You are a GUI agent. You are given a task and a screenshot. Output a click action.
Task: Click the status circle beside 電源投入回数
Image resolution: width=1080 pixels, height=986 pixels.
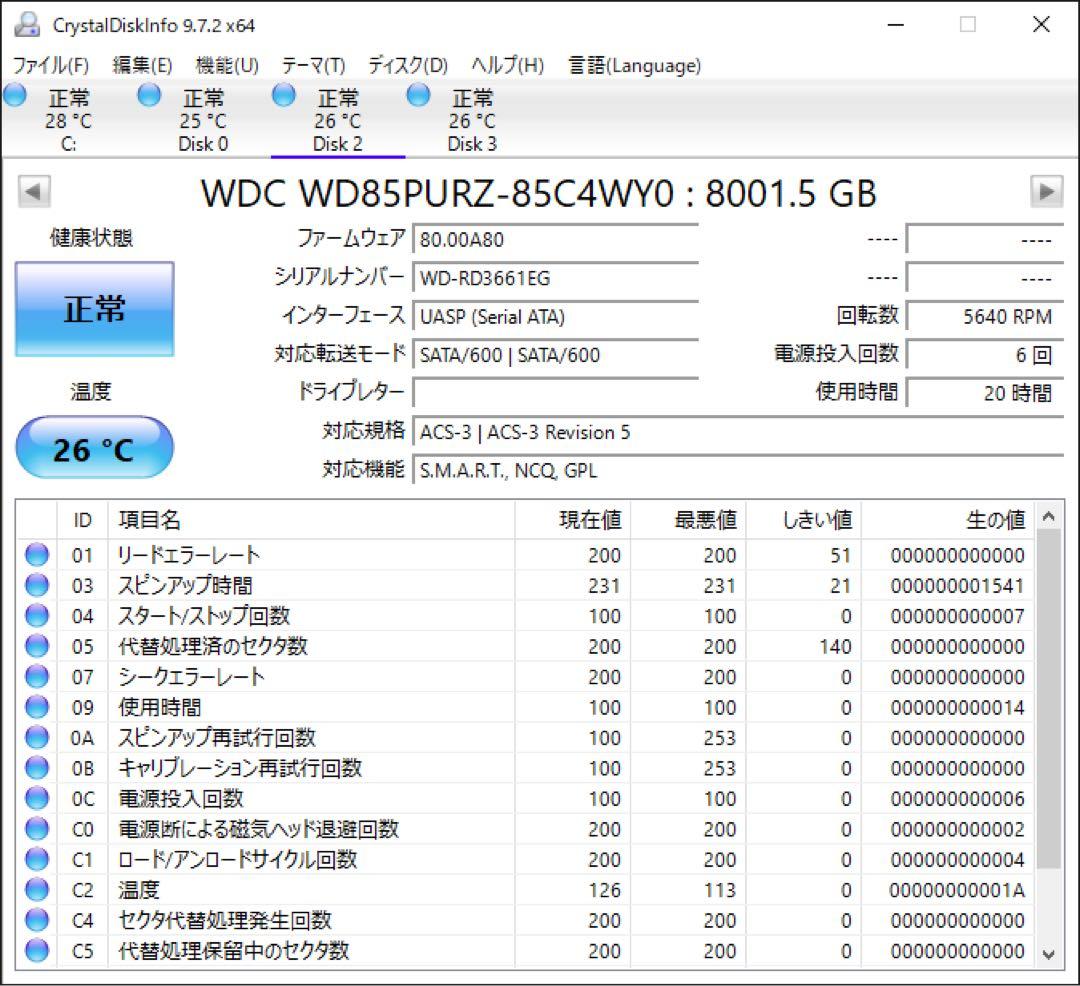point(35,798)
